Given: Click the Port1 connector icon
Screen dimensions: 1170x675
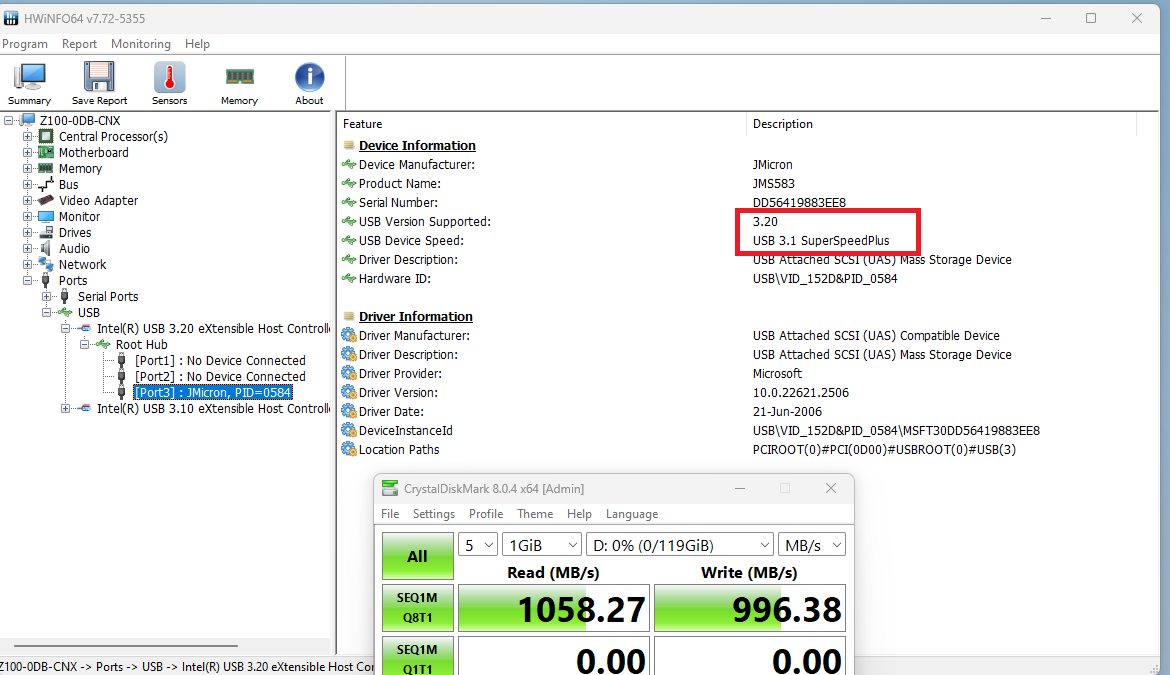Looking at the screenshot, I should tap(122, 360).
